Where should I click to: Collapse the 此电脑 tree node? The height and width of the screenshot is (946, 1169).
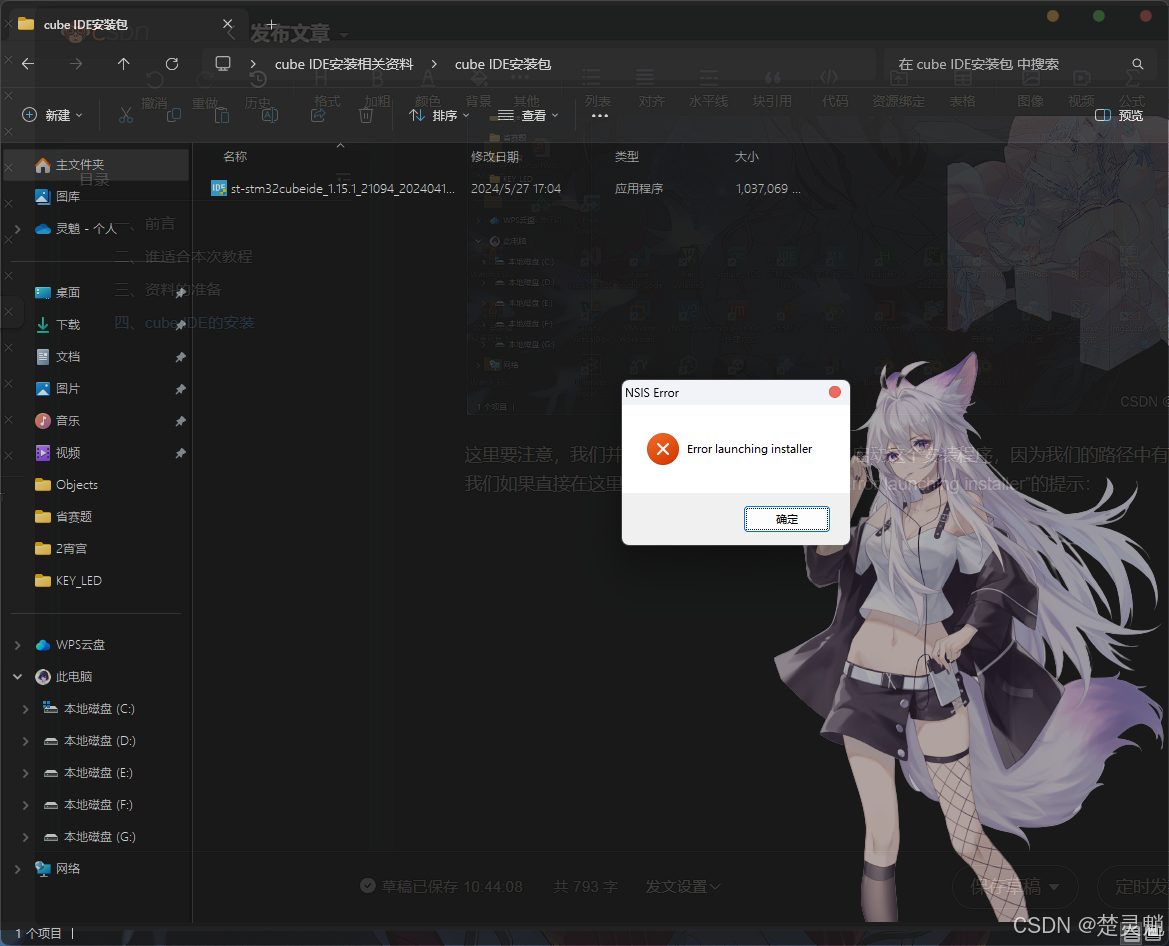point(18,677)
